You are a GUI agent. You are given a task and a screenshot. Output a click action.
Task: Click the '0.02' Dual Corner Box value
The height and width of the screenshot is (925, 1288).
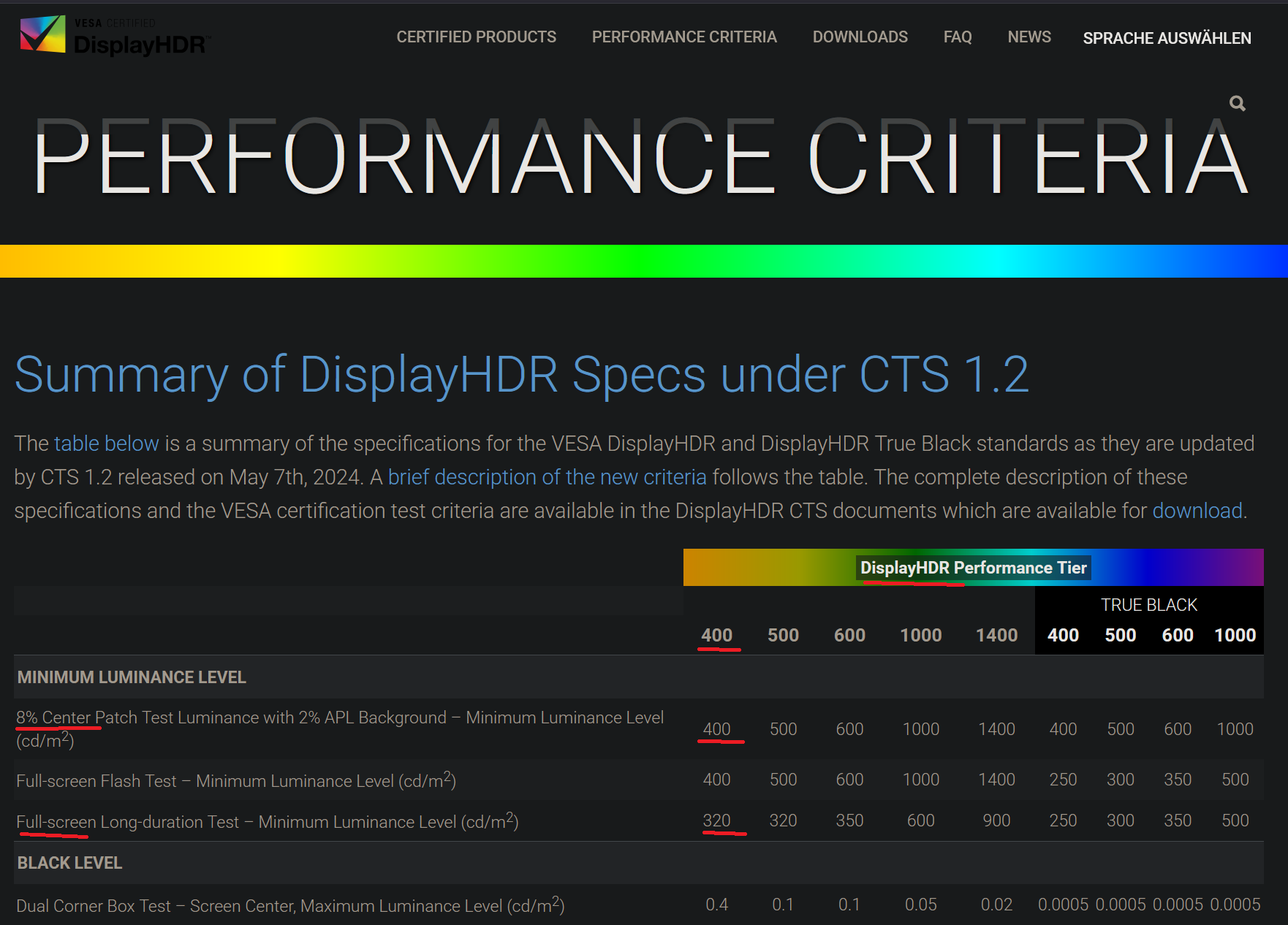pos(996,905)
